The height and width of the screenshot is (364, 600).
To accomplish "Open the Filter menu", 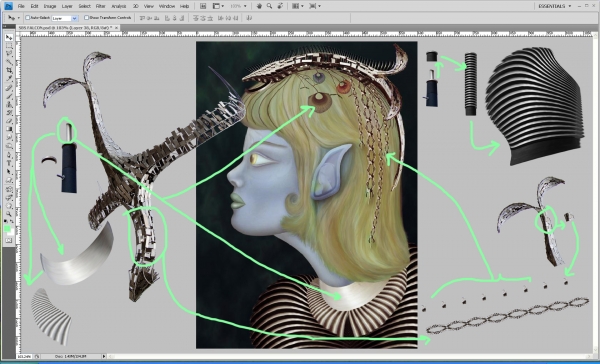I will (x=101, y=6).
